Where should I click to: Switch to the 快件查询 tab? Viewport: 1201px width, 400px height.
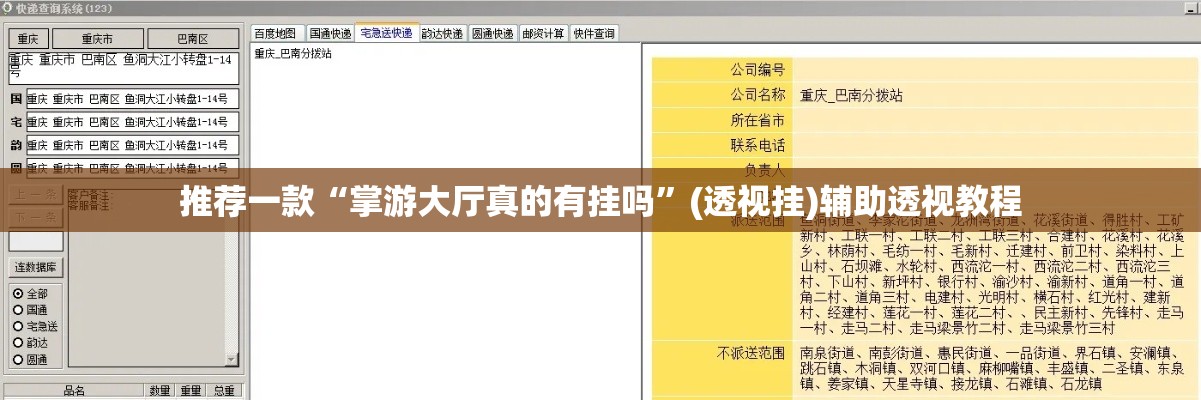(x=594, y=33)
